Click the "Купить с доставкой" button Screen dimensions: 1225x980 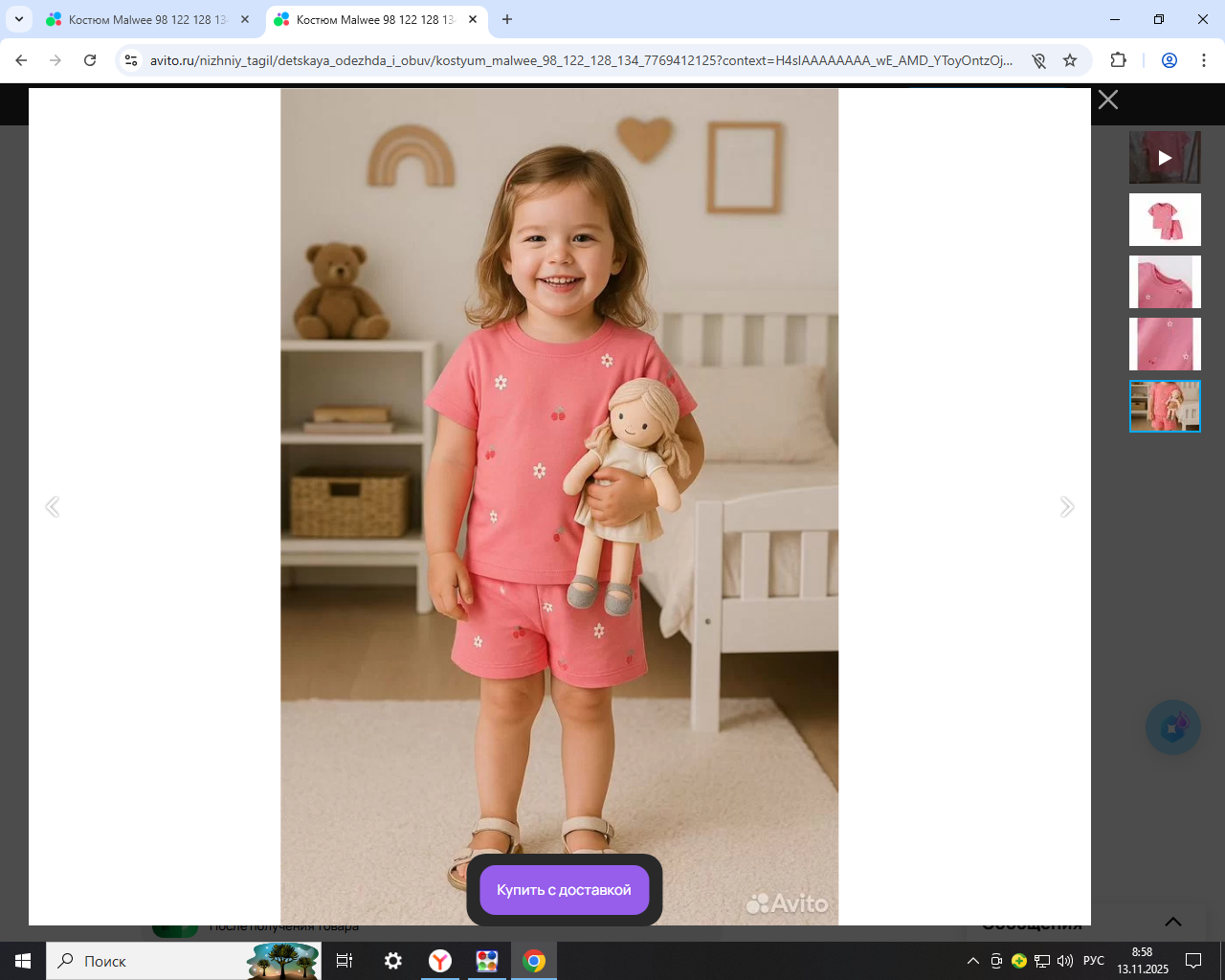click(565, 890)
